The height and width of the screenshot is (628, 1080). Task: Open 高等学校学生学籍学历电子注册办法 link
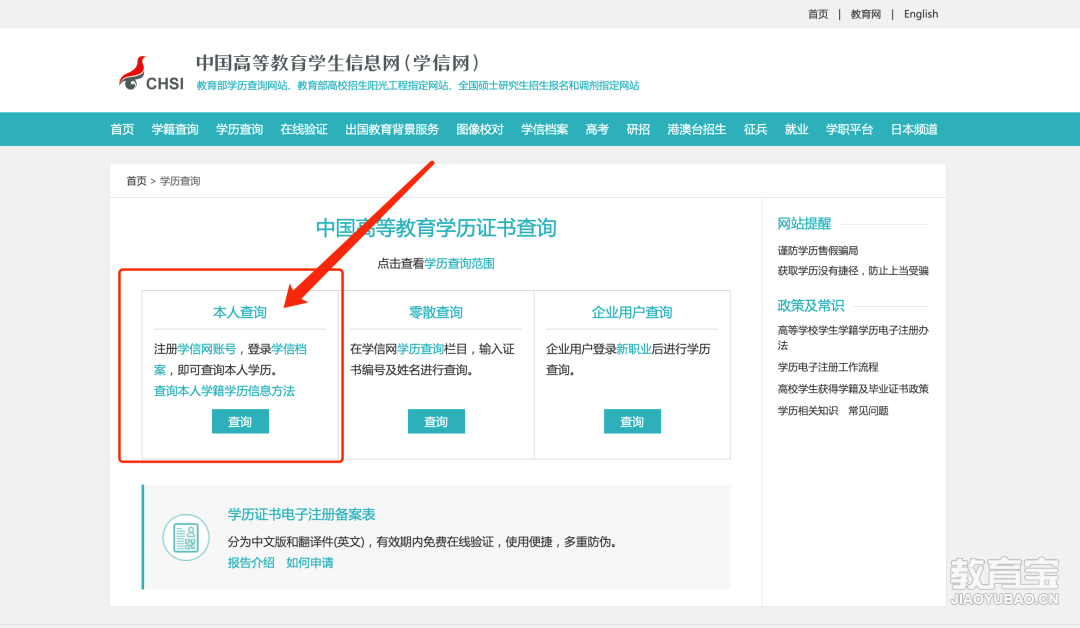point(853,337)
